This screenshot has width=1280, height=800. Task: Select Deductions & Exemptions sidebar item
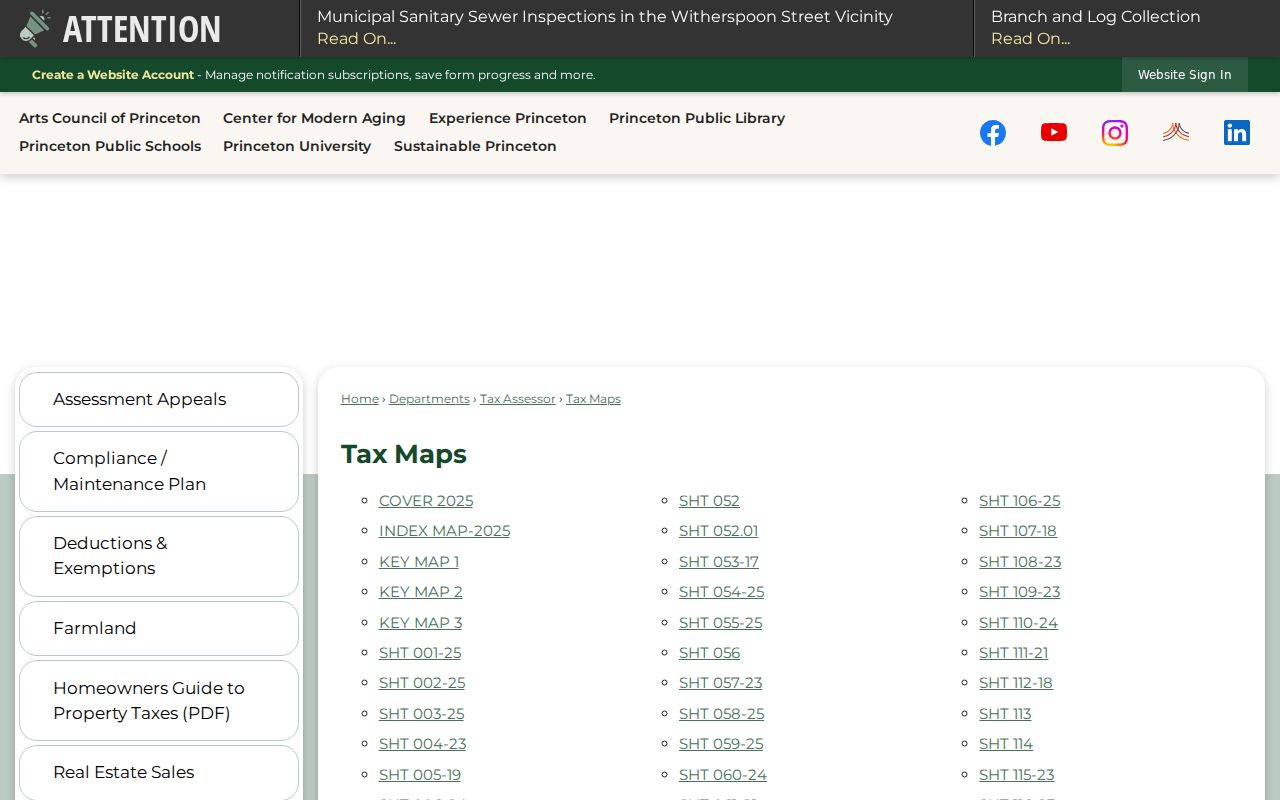(159, 556)
